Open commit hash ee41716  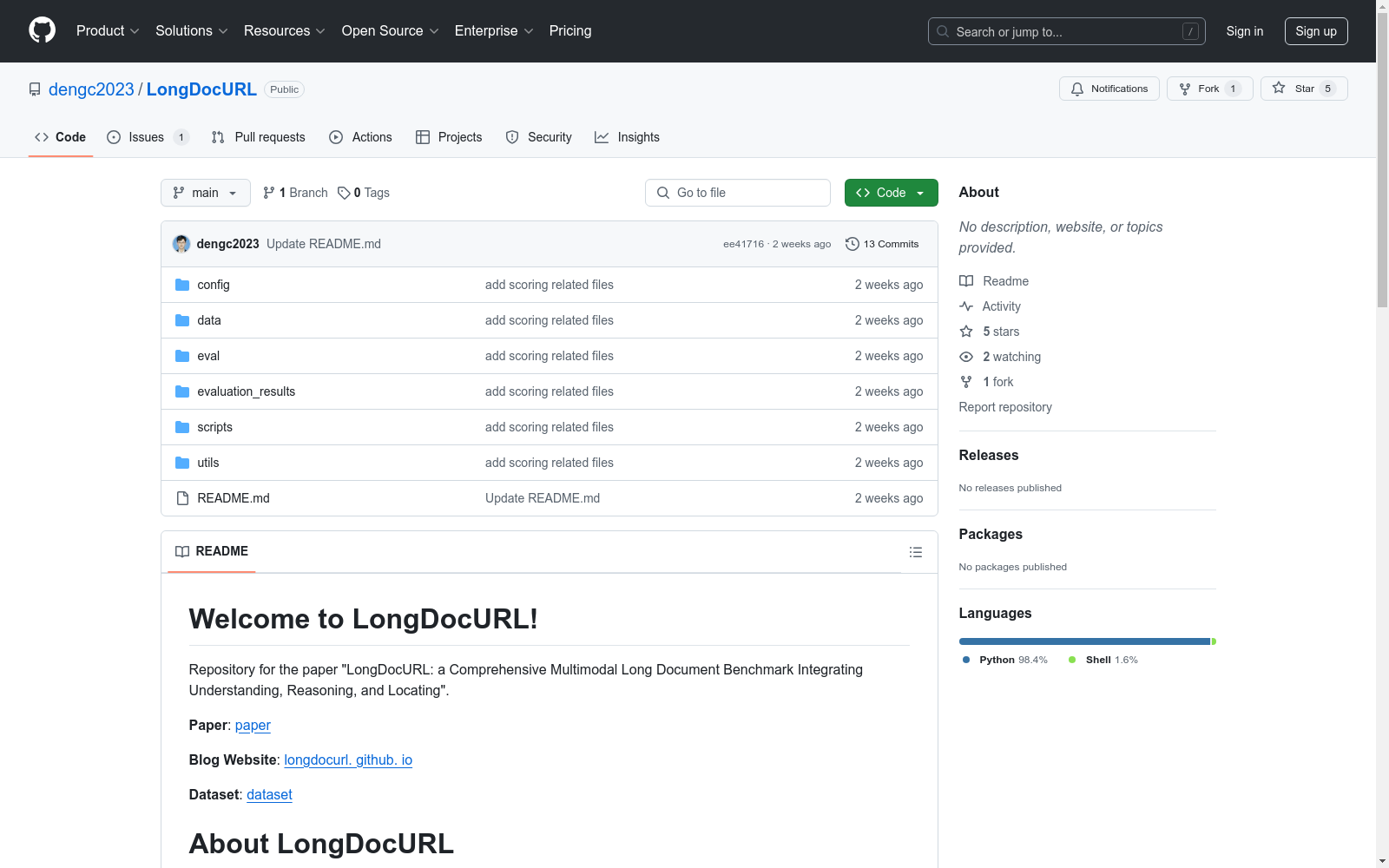coord(743,244)
